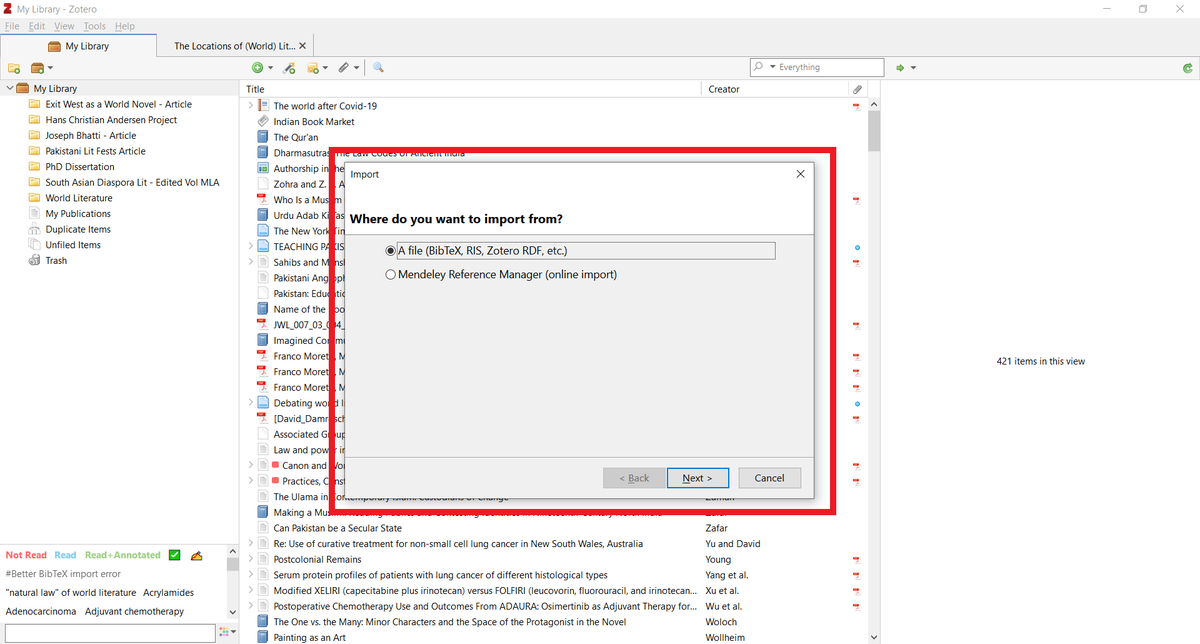Select the World Literature collection

(79, 198)
